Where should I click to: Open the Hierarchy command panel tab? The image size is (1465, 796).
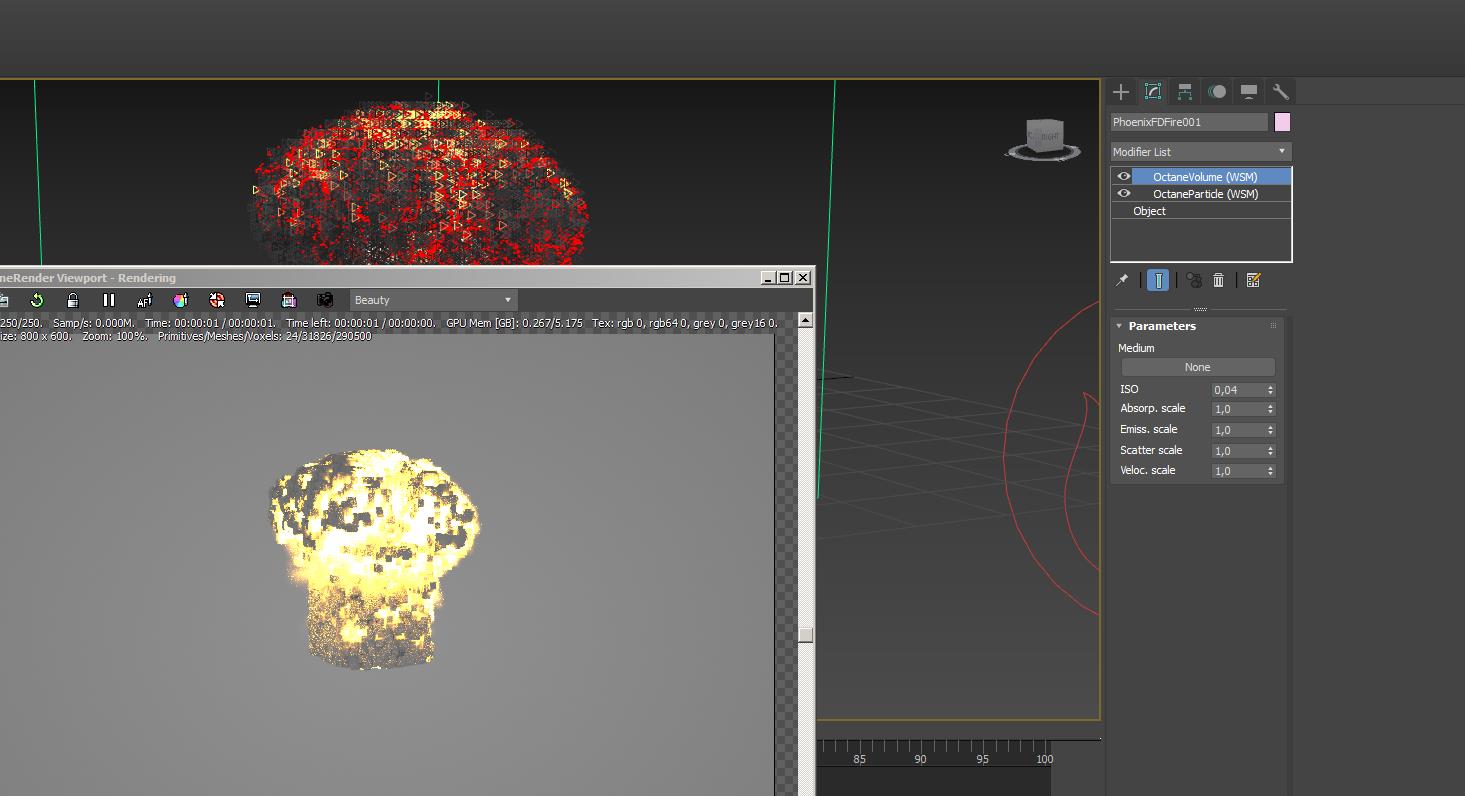1185,92
